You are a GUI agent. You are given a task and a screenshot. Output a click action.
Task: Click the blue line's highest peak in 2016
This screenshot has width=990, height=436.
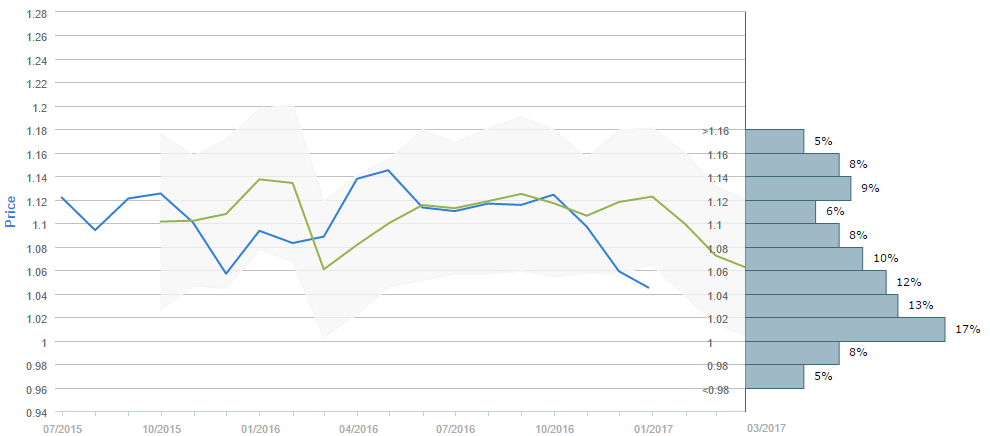pyautogui.click(x=389, y=170)
